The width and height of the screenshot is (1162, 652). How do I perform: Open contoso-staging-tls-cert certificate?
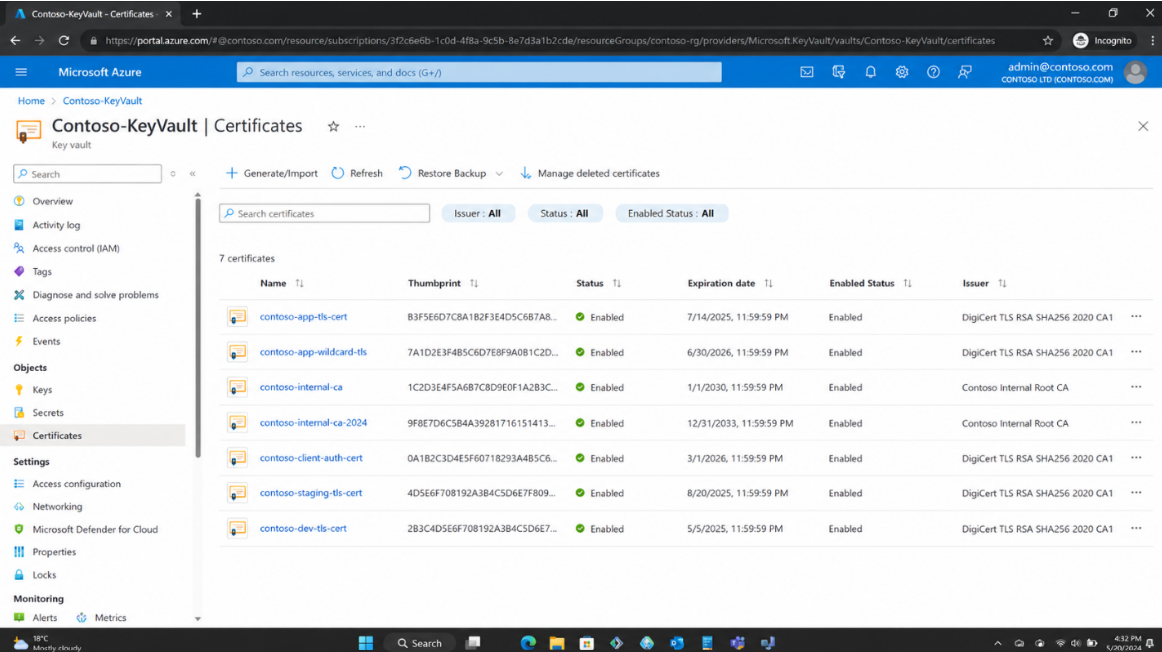coord(311,493)
